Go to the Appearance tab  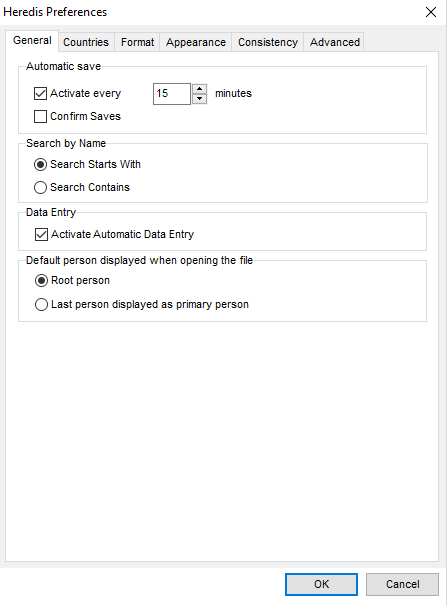coord(195,42)
